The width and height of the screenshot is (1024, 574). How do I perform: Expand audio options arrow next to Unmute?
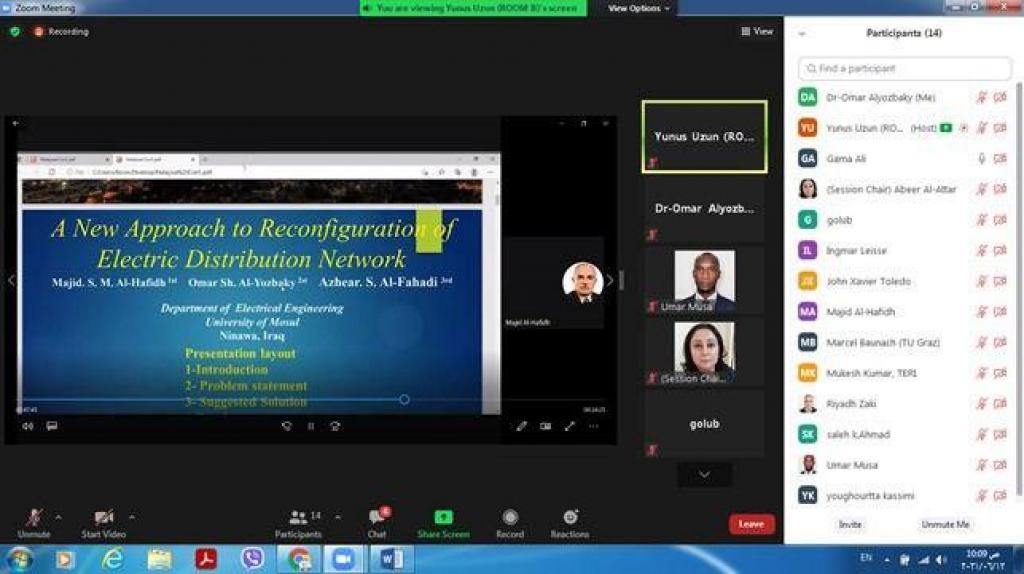point(58,517)
